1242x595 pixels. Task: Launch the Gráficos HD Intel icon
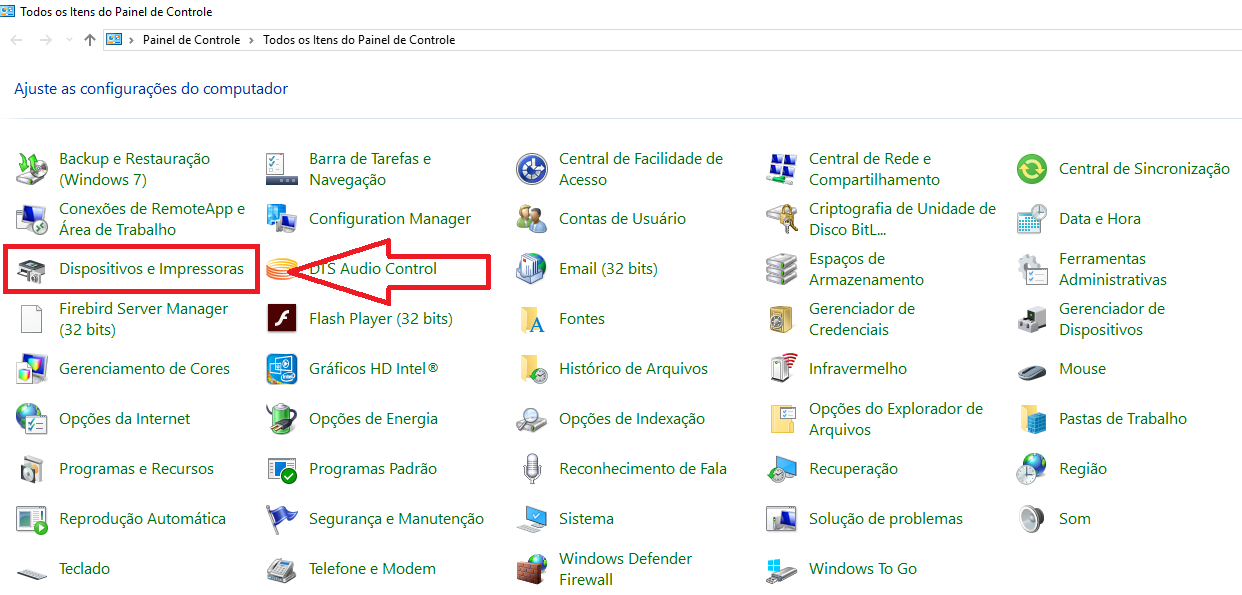(x=281, y=369)
